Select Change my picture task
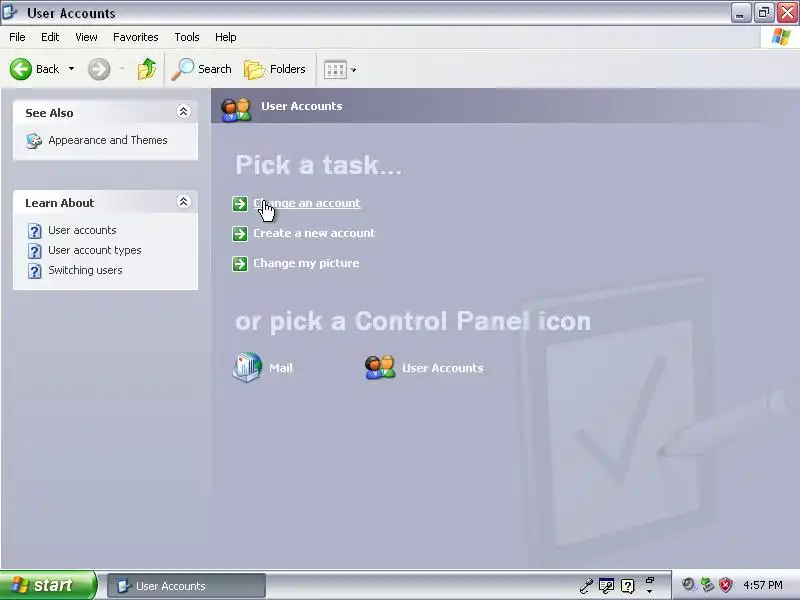 coord(306,263)
